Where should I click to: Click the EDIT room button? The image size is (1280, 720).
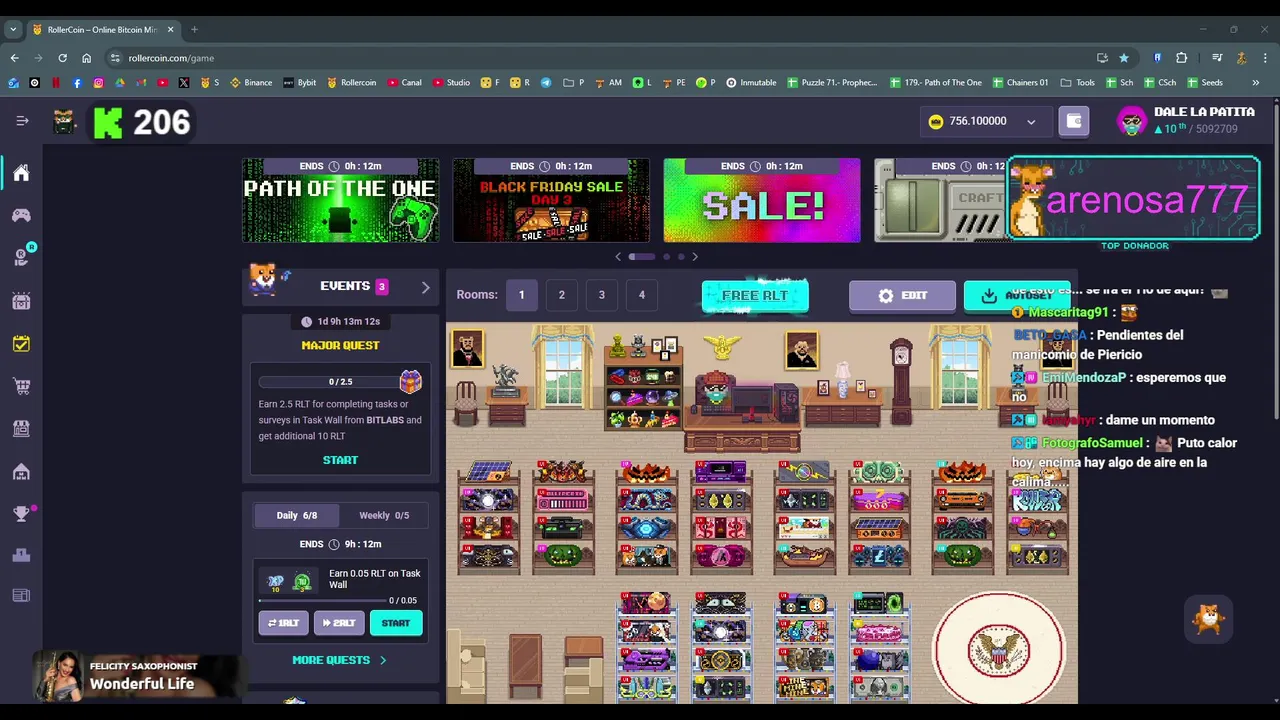(902, 296)
